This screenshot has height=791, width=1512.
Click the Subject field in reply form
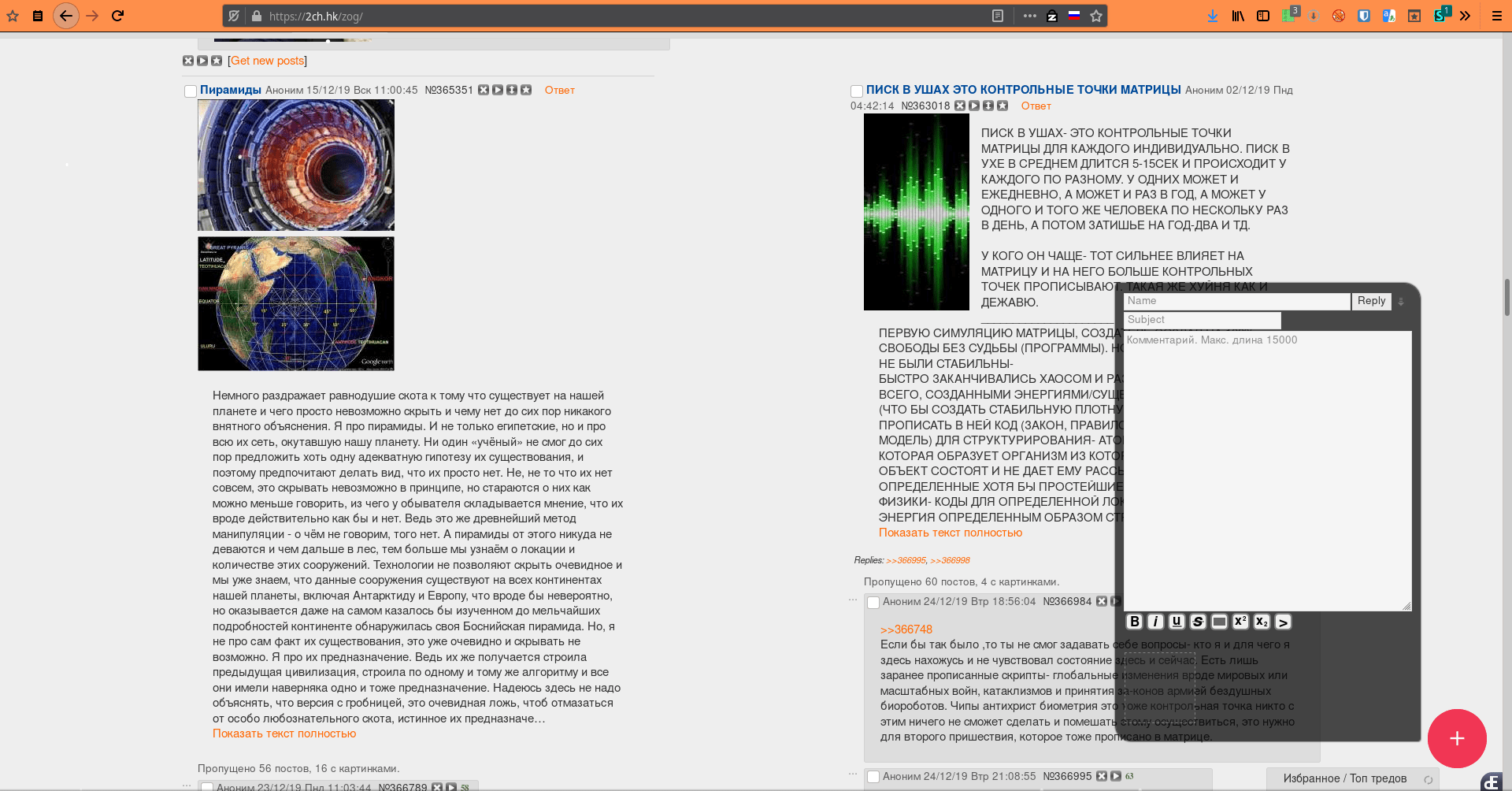(1203, 320)
